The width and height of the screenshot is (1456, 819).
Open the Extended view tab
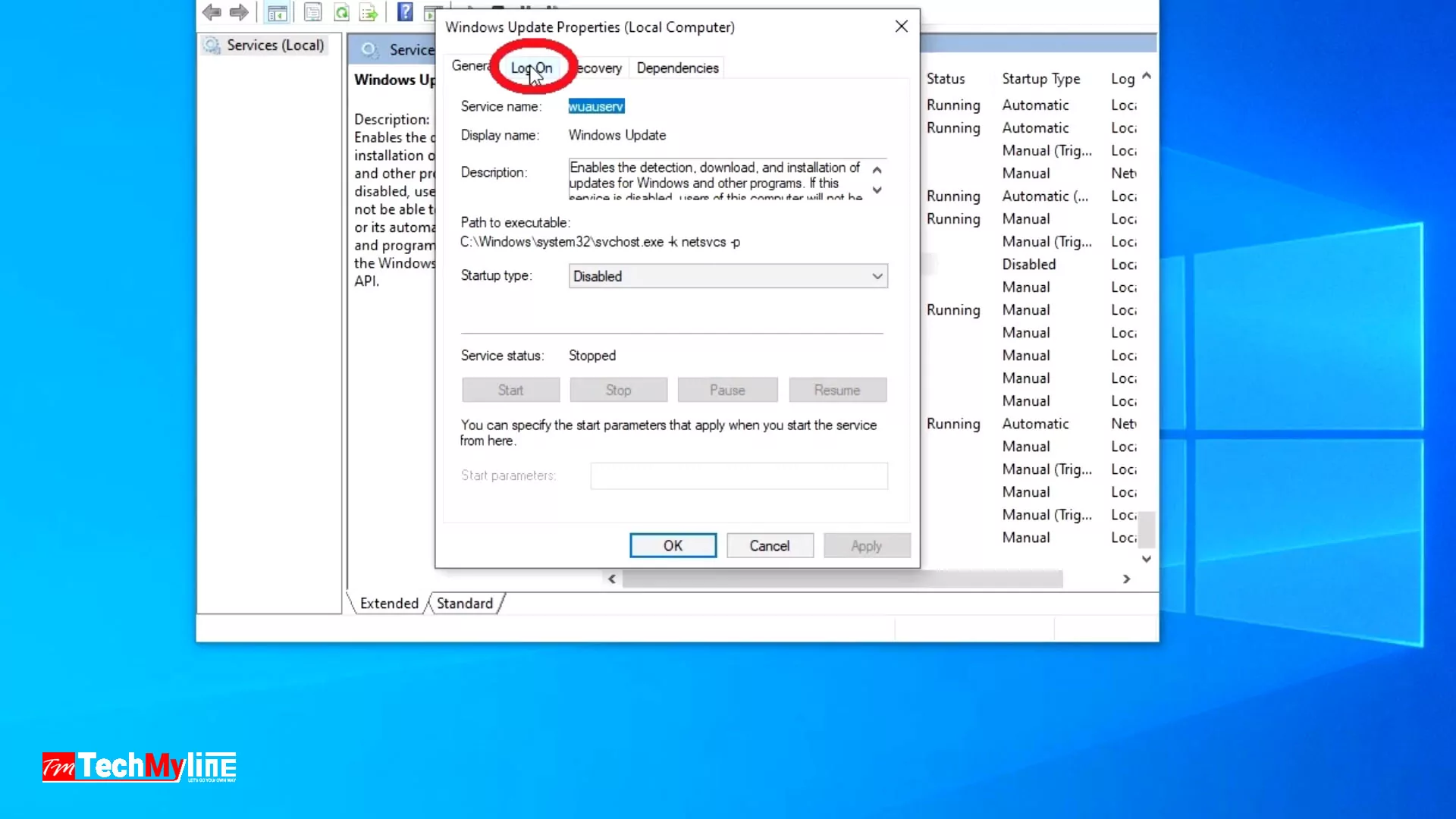(x=389, y=604)
